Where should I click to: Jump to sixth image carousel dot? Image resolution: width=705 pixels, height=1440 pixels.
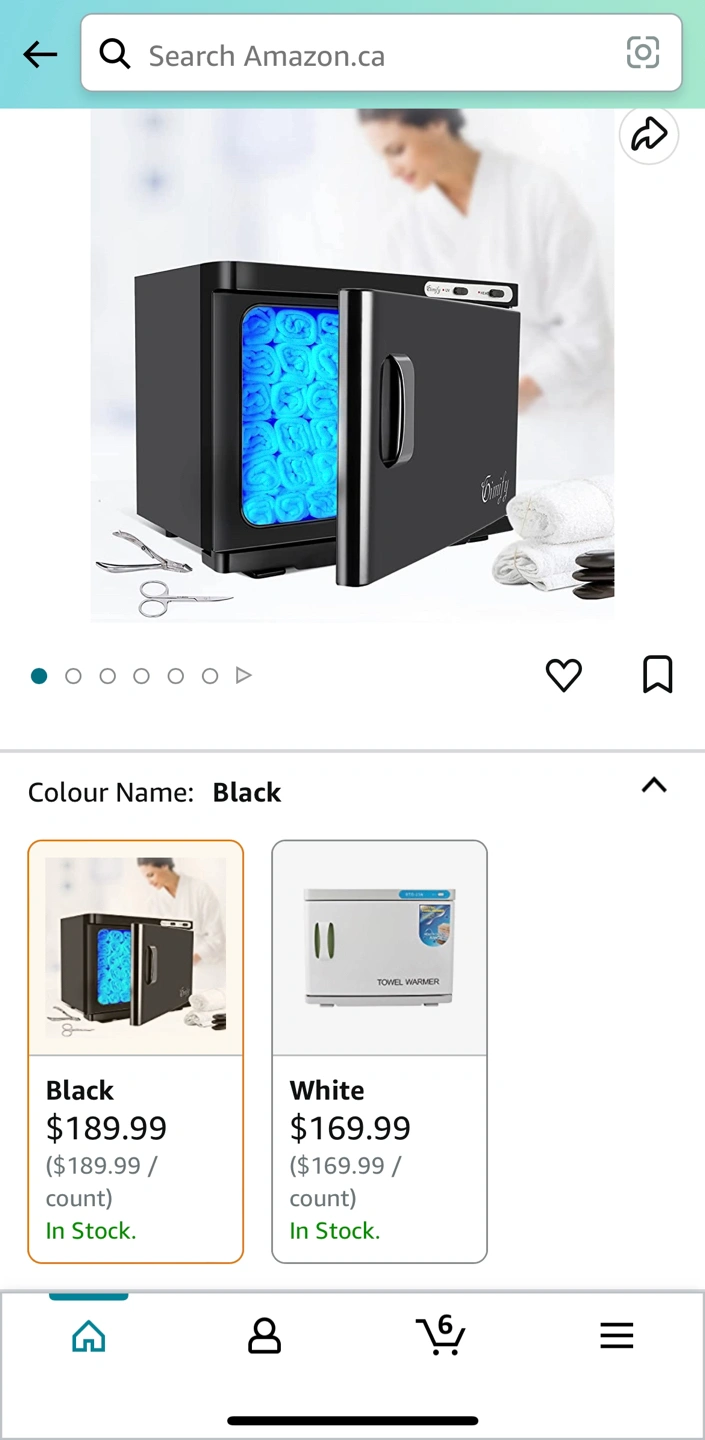click(209, 676)
